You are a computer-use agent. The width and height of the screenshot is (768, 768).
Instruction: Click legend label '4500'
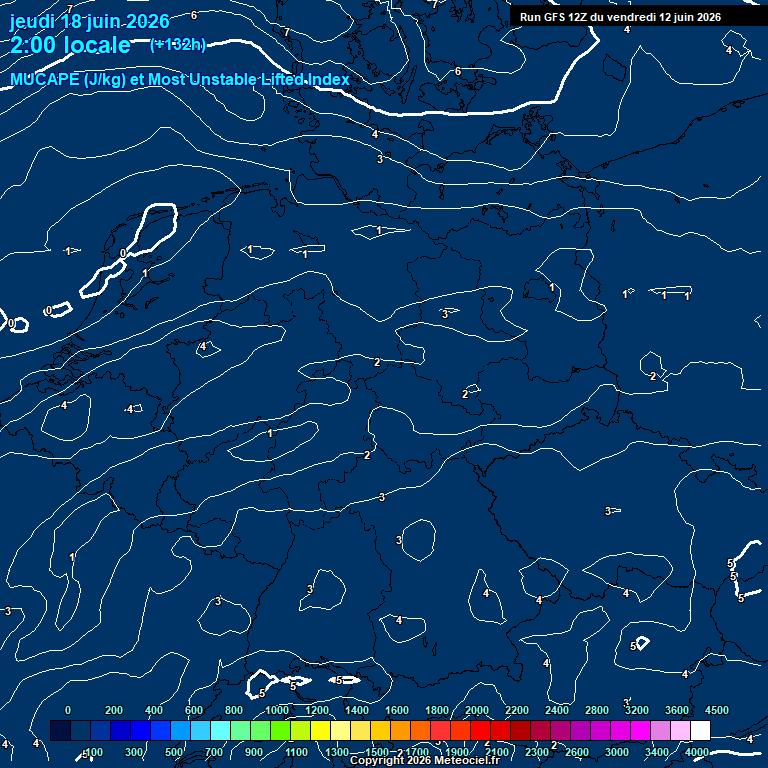point(717,710)
